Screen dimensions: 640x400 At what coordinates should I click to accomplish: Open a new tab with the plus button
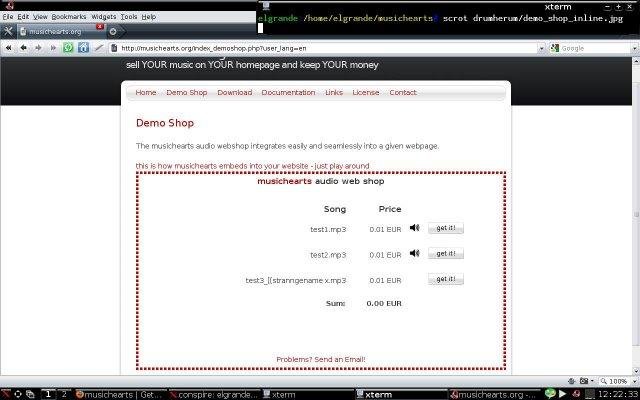point(113,31)
